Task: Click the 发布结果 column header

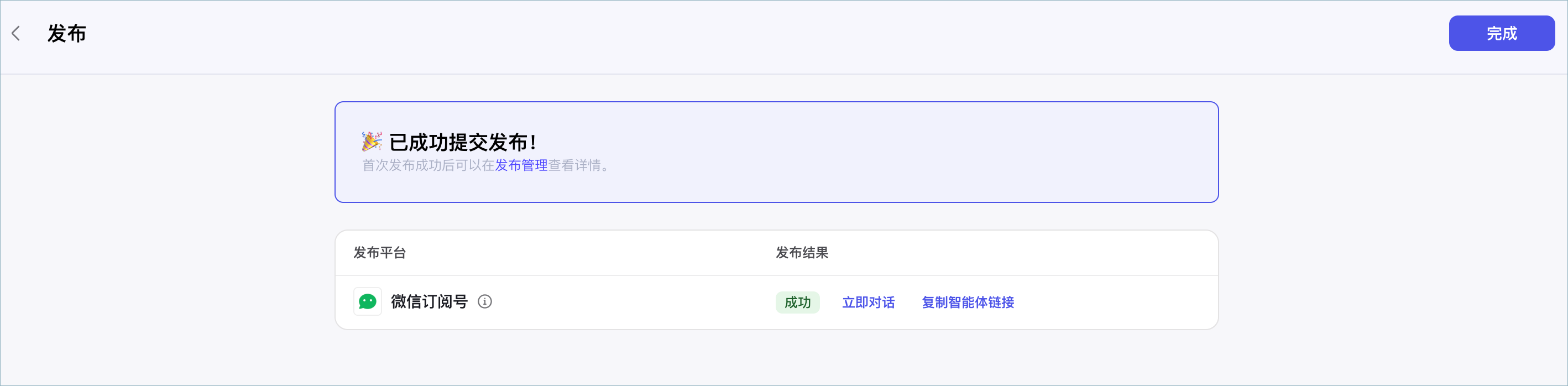Action: coord(802,253)
